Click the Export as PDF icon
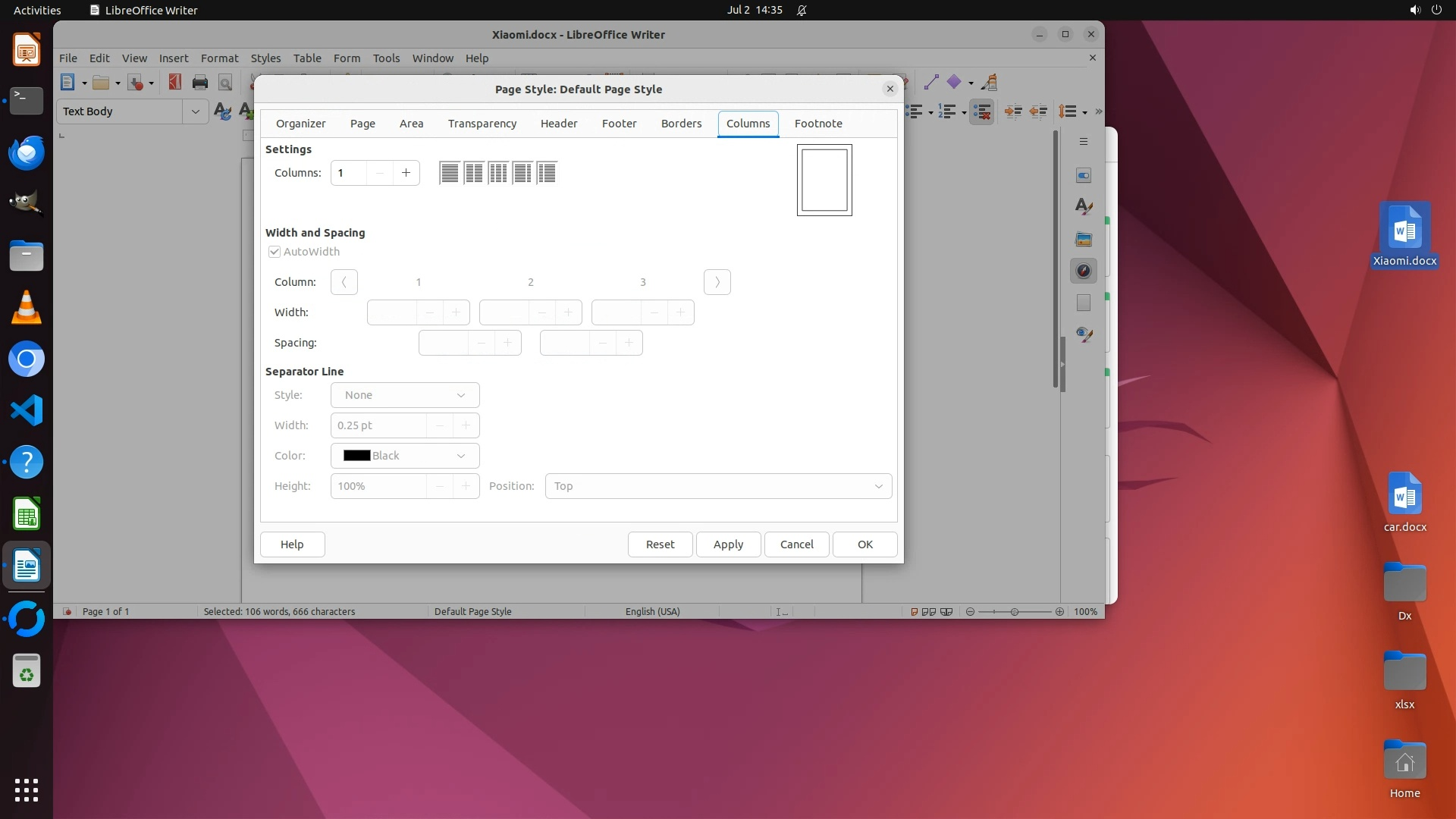This screenshot has height=819, width=1456. point(175,83)
